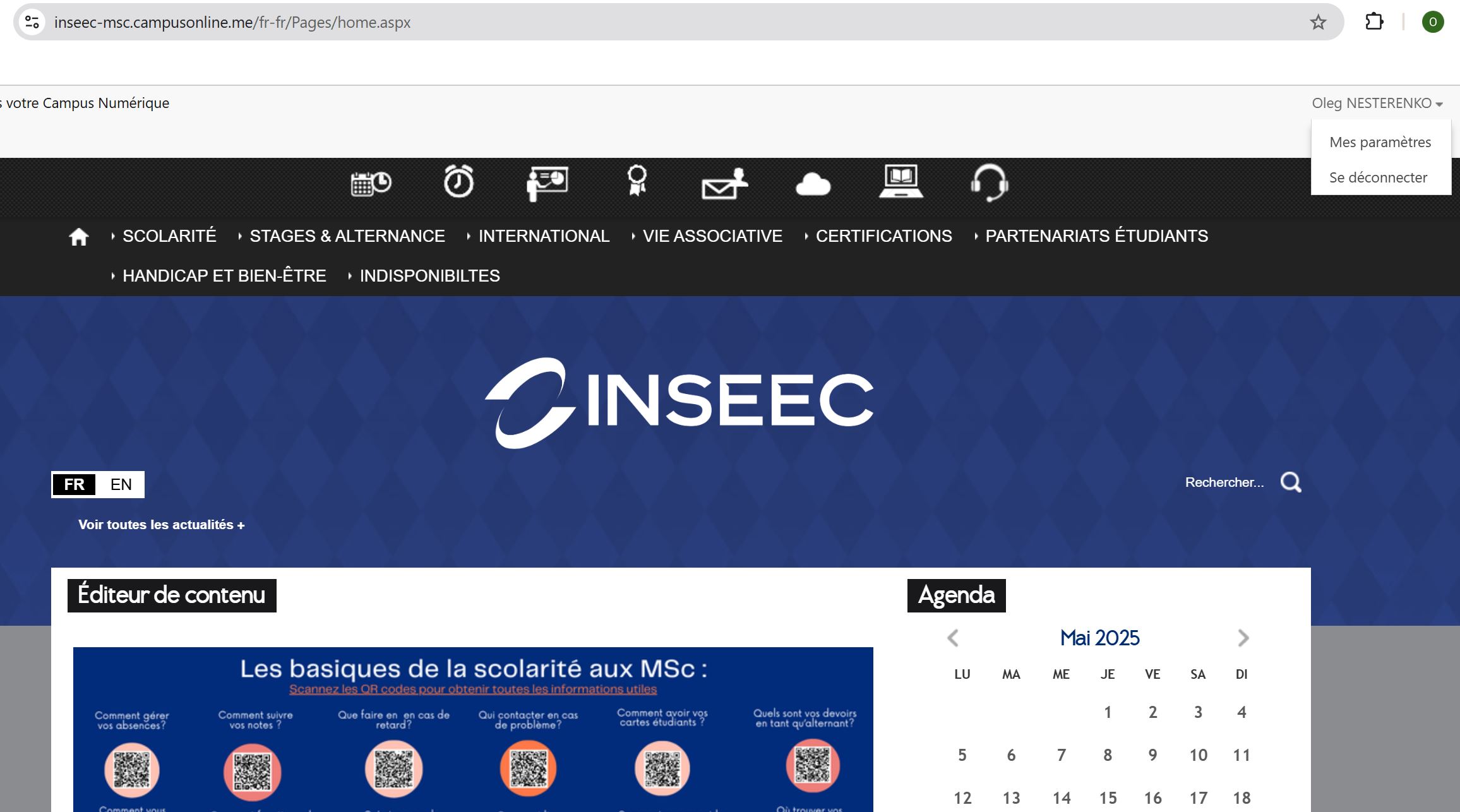This screenshot has width=1460, height=812.
Task: Select day 12 in the calendar
Action: [962, 798]
